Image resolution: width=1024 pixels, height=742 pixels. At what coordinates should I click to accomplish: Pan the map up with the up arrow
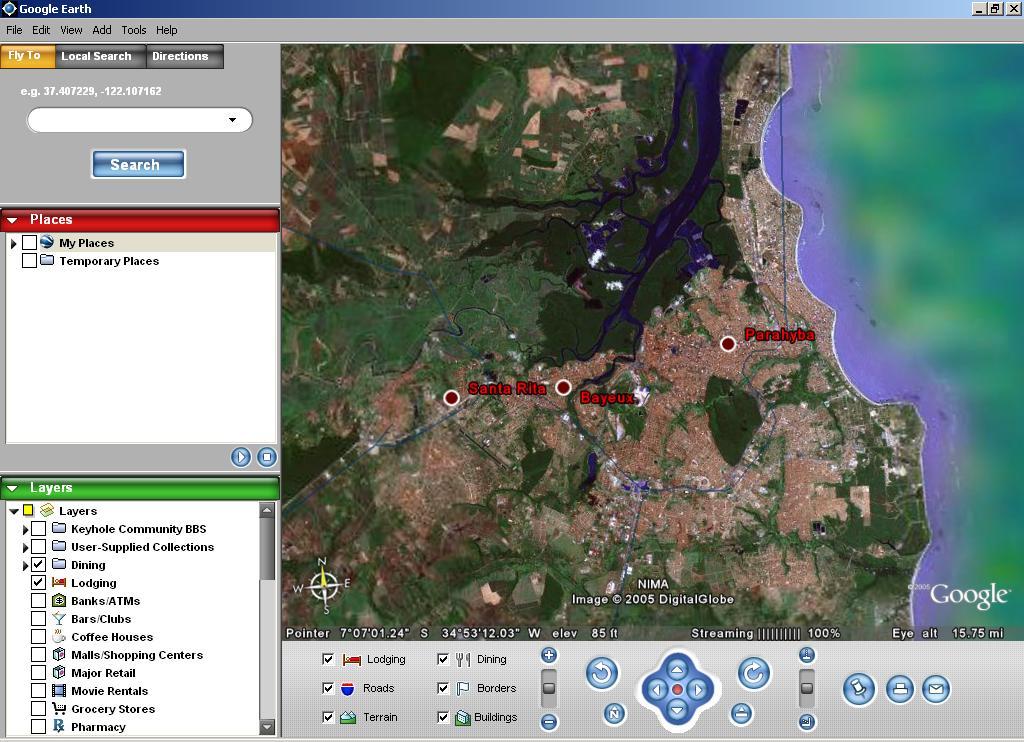tap(677, 669)
